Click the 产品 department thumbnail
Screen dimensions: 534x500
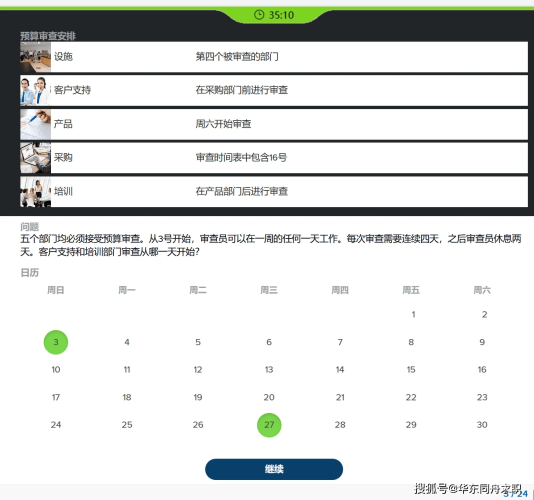click(x=35, y=124)
